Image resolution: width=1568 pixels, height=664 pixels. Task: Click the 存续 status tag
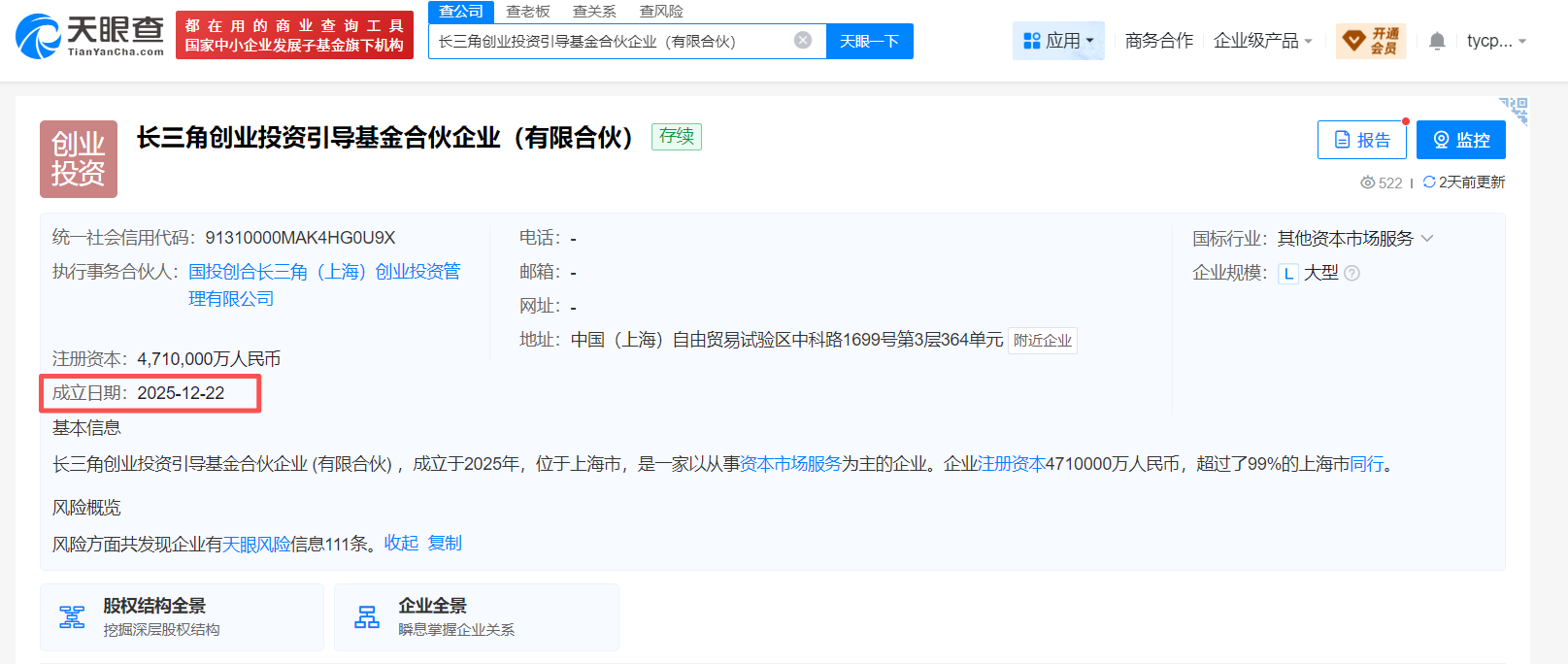point(677,137)
